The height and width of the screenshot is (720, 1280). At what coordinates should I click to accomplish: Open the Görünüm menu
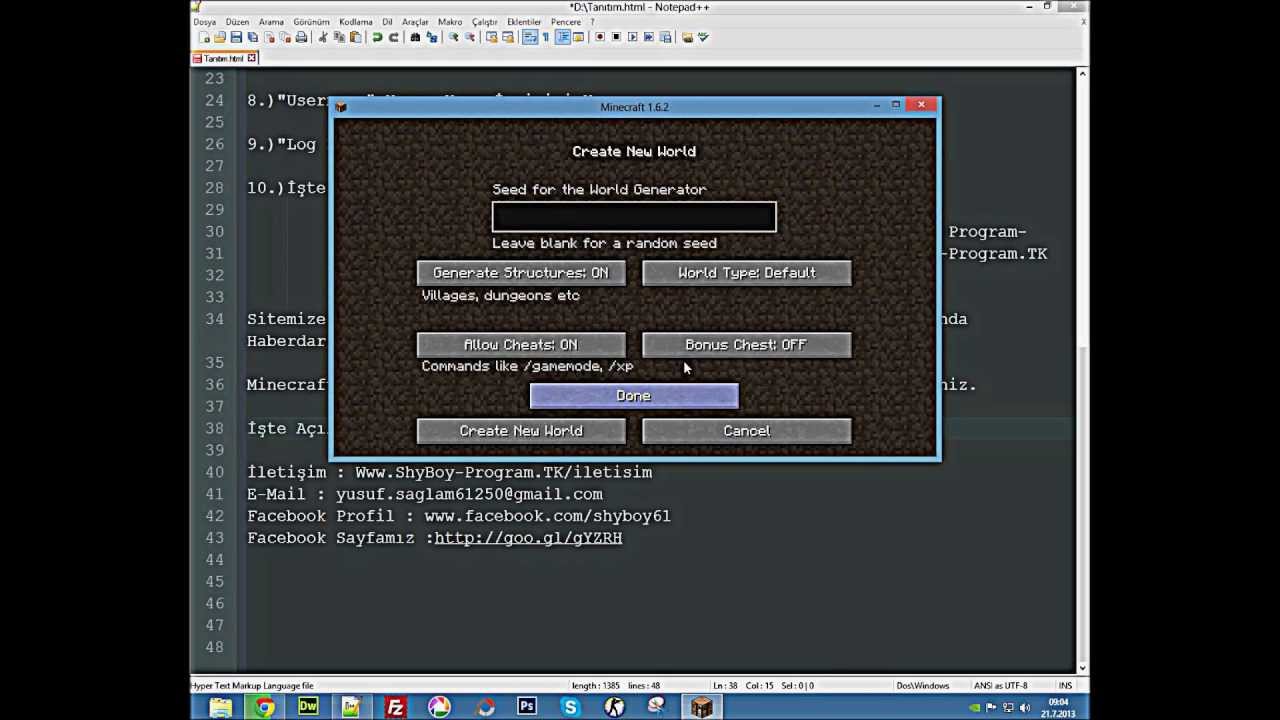tap(312, 22)
